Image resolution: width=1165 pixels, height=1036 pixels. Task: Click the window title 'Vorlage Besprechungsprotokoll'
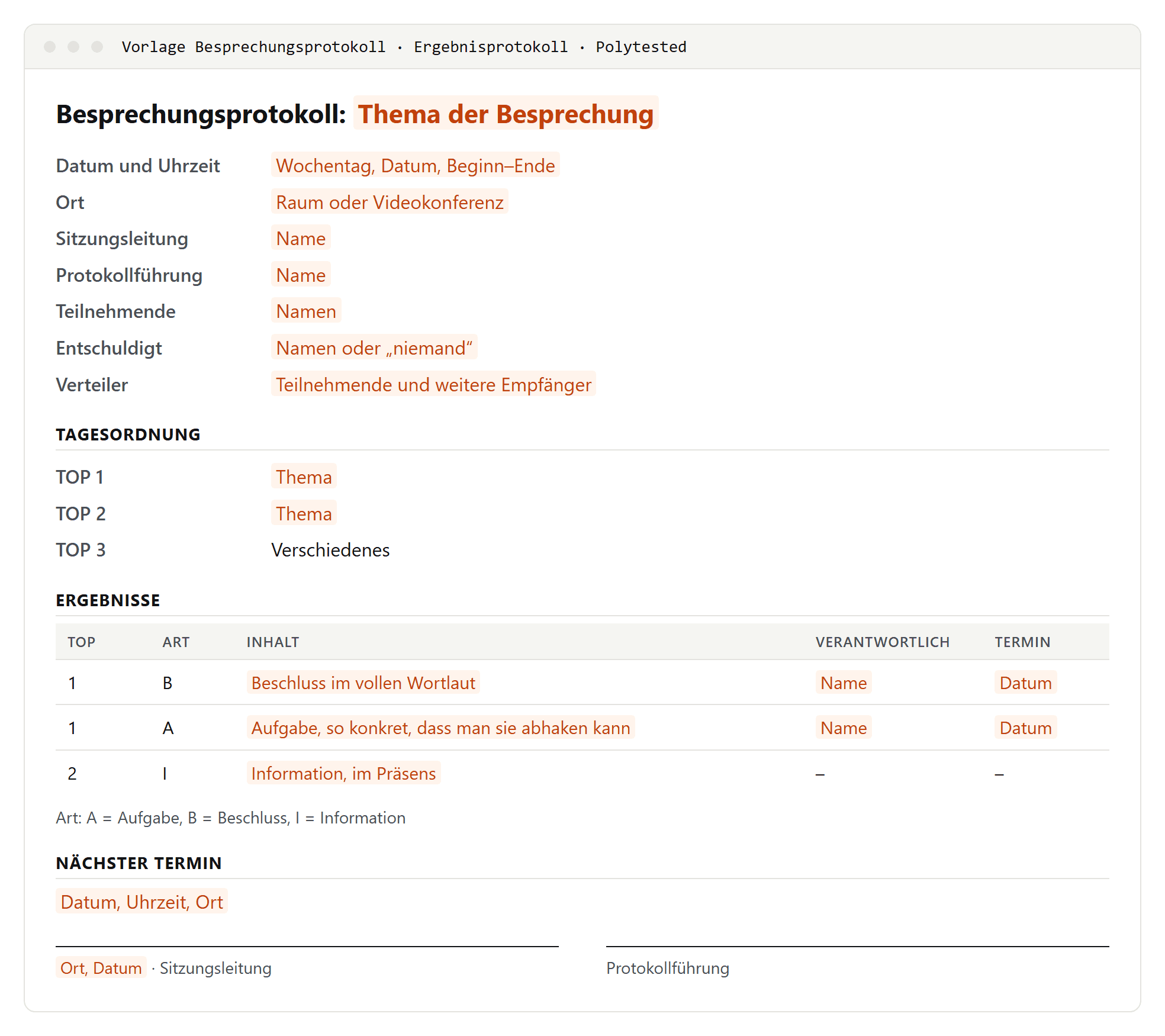point(253,47)
